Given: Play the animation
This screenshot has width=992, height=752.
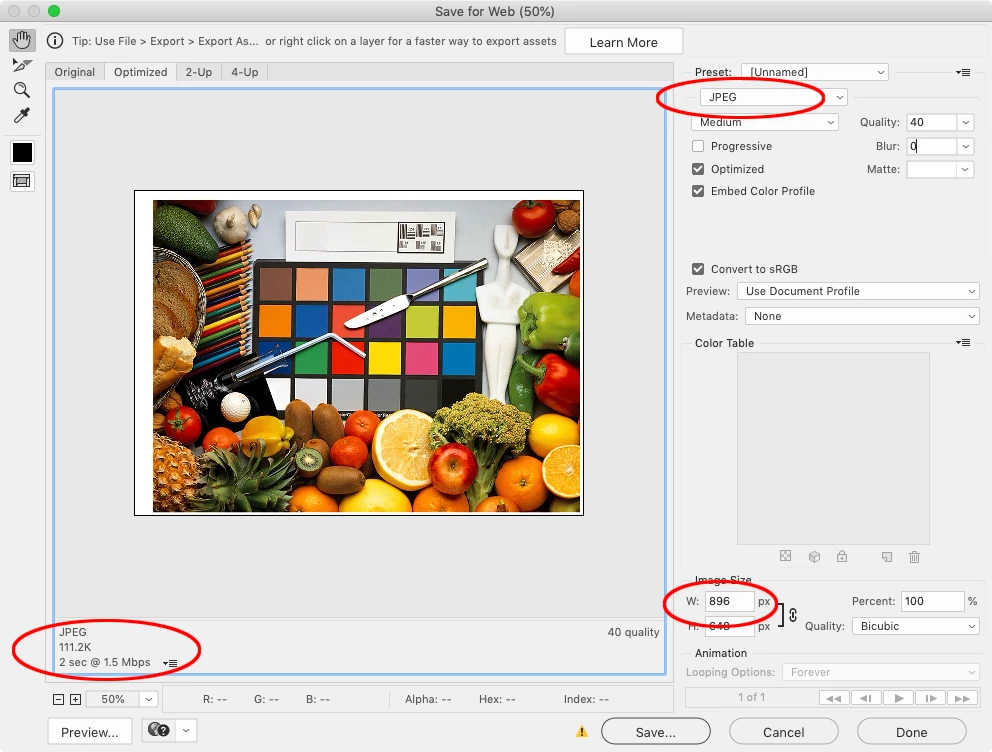Looking at the screenshot, I should 898,698.
